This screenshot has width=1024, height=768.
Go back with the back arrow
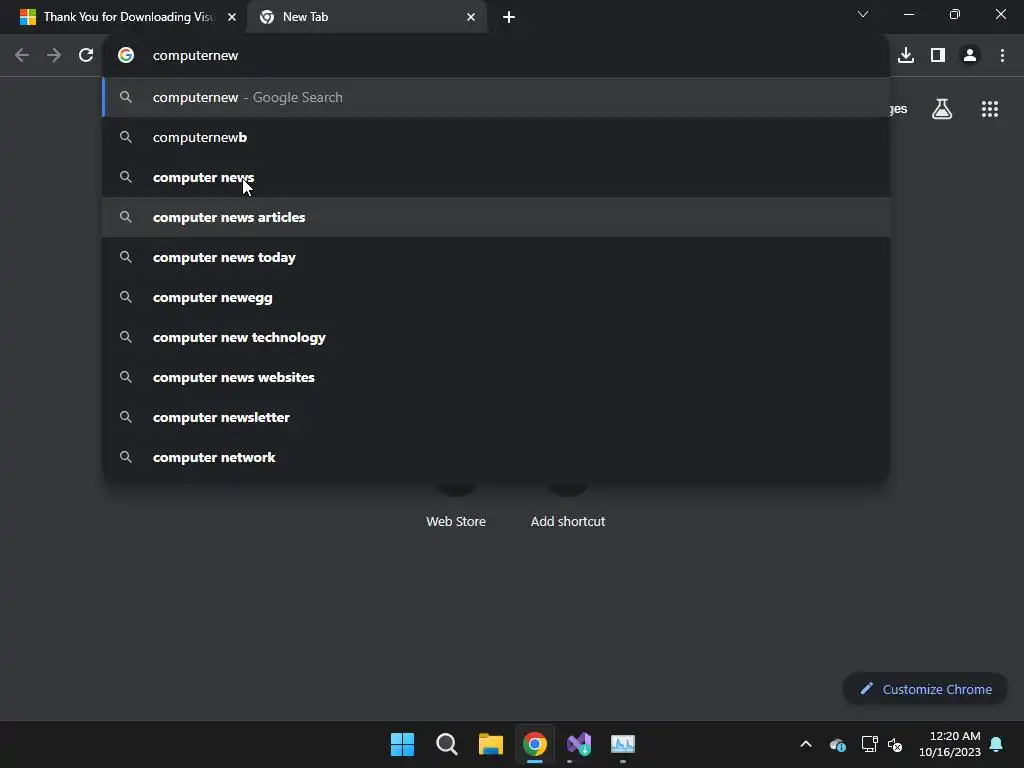[x=22, y=56]
